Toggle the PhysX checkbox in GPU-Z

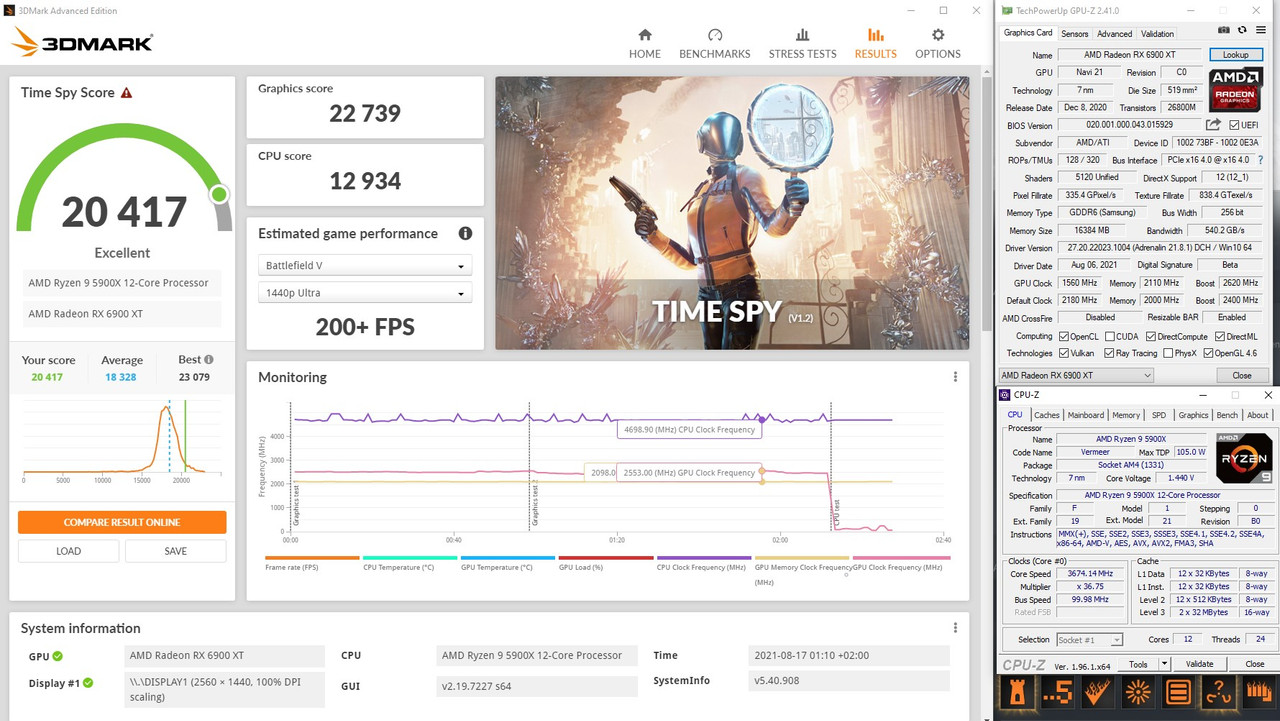point(1168,354)
